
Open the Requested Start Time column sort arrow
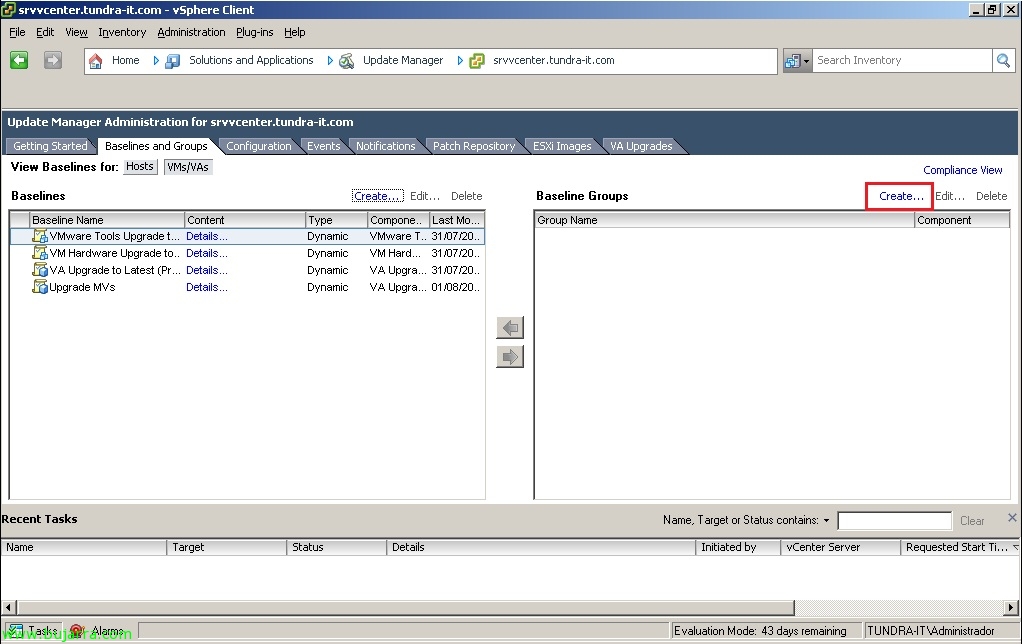pyautogui.click(x=1015, y=548)
